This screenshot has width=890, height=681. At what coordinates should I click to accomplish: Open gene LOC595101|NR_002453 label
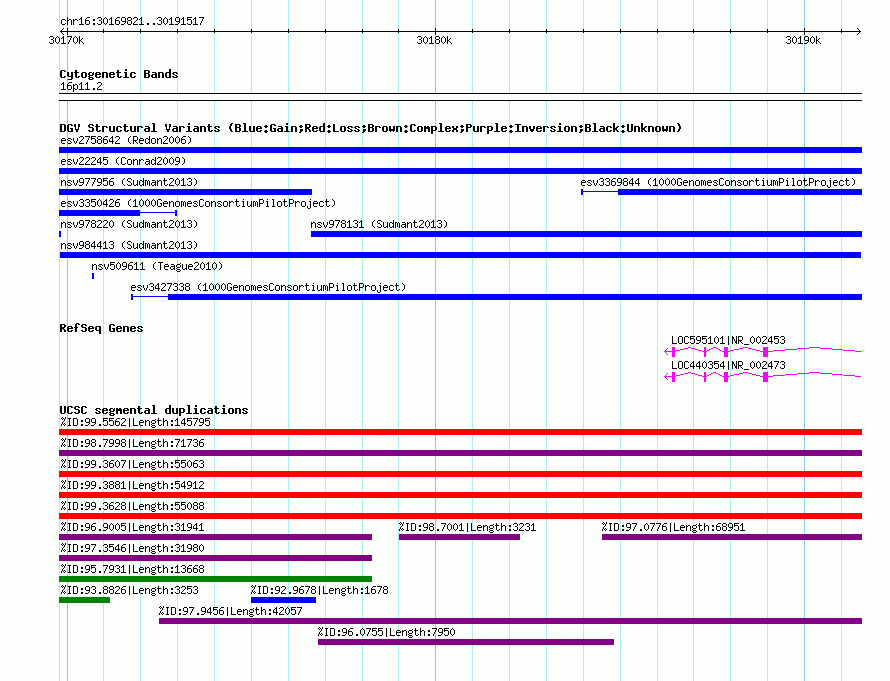tap(728, 340)
